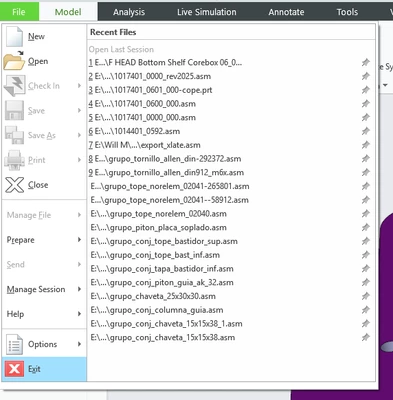The width and height of the screenshot is (393, 400).
Task: Click the Open folder icon
Action: [14, 61]
